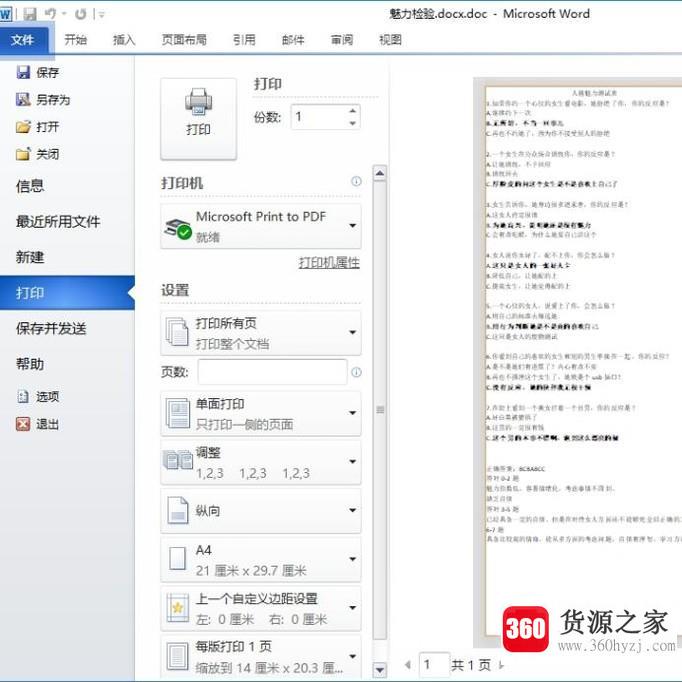The height and width of the screenshot is (682, 682).
Task: Click the info icon beside 页数 field
Action: (356, 372)
